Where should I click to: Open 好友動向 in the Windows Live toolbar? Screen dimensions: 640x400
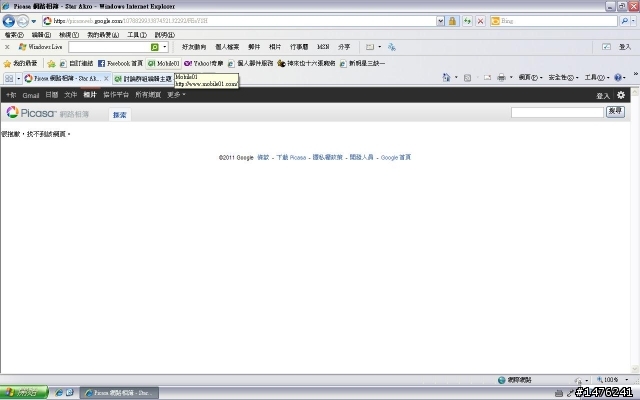coord(194,47)
